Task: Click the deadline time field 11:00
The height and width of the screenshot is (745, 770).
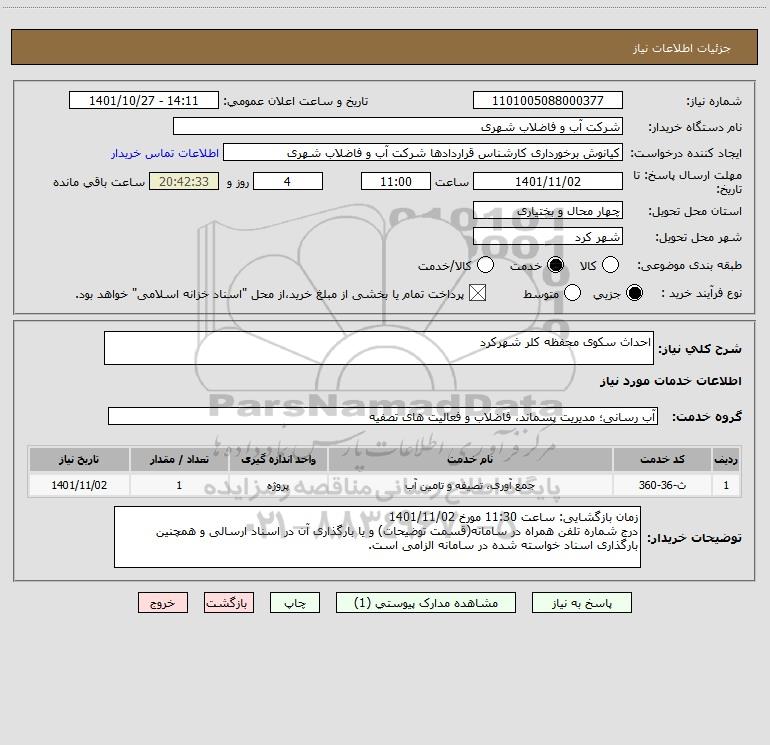Action: pos(396,181)
